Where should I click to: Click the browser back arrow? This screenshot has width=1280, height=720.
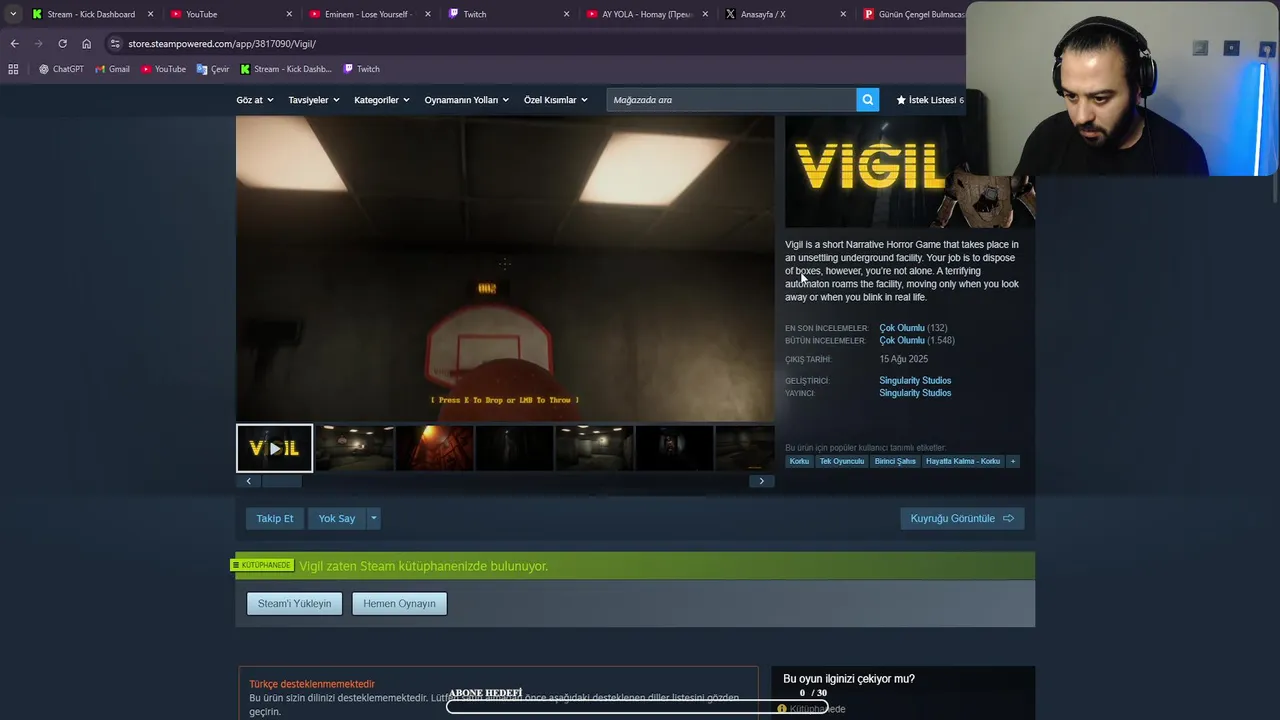[14, 43]
